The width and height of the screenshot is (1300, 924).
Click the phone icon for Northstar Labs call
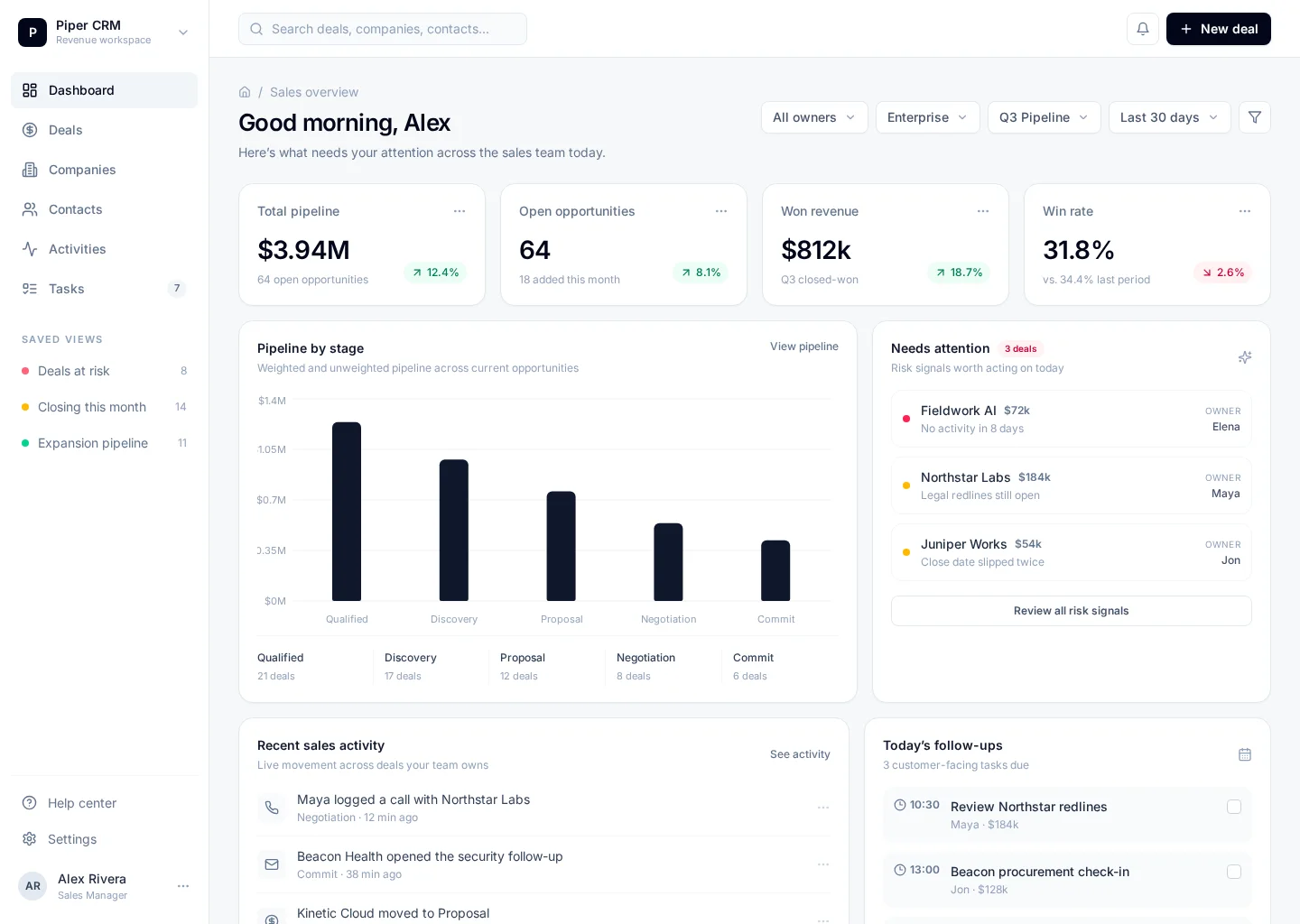coord(272,808)
